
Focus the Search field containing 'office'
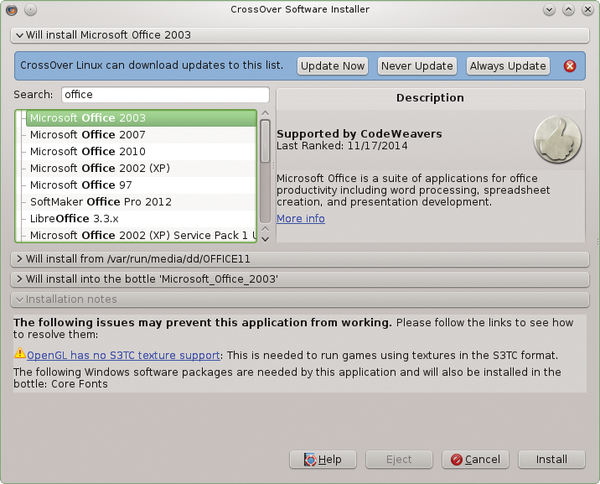(165, 95)
